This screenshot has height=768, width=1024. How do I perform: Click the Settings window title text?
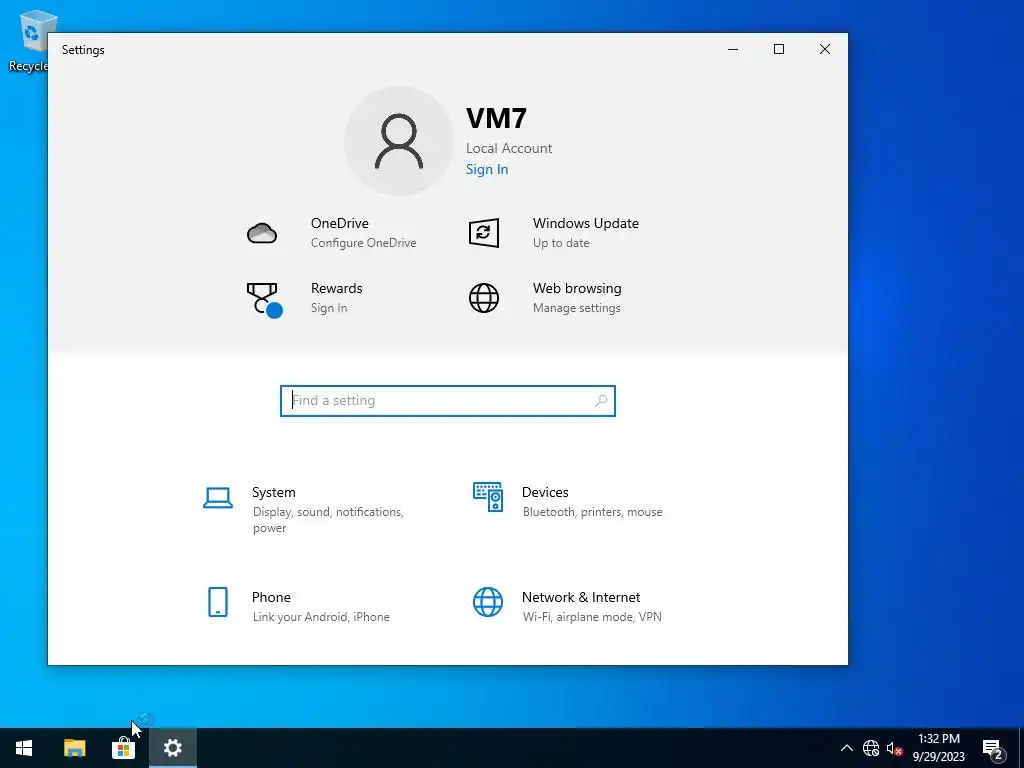click(83, 50)
